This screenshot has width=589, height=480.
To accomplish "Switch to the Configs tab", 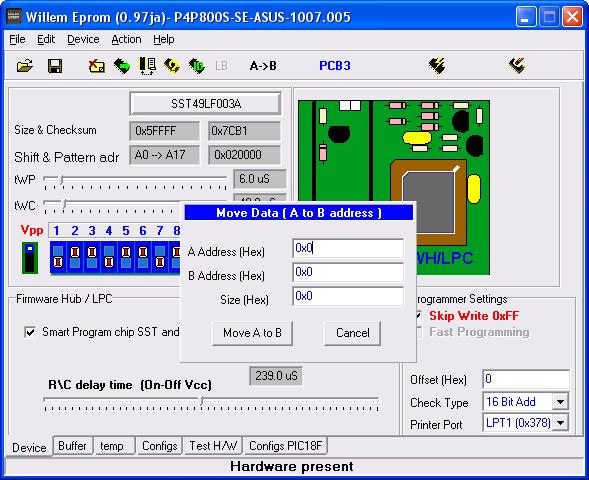I will tap(159, 446).
